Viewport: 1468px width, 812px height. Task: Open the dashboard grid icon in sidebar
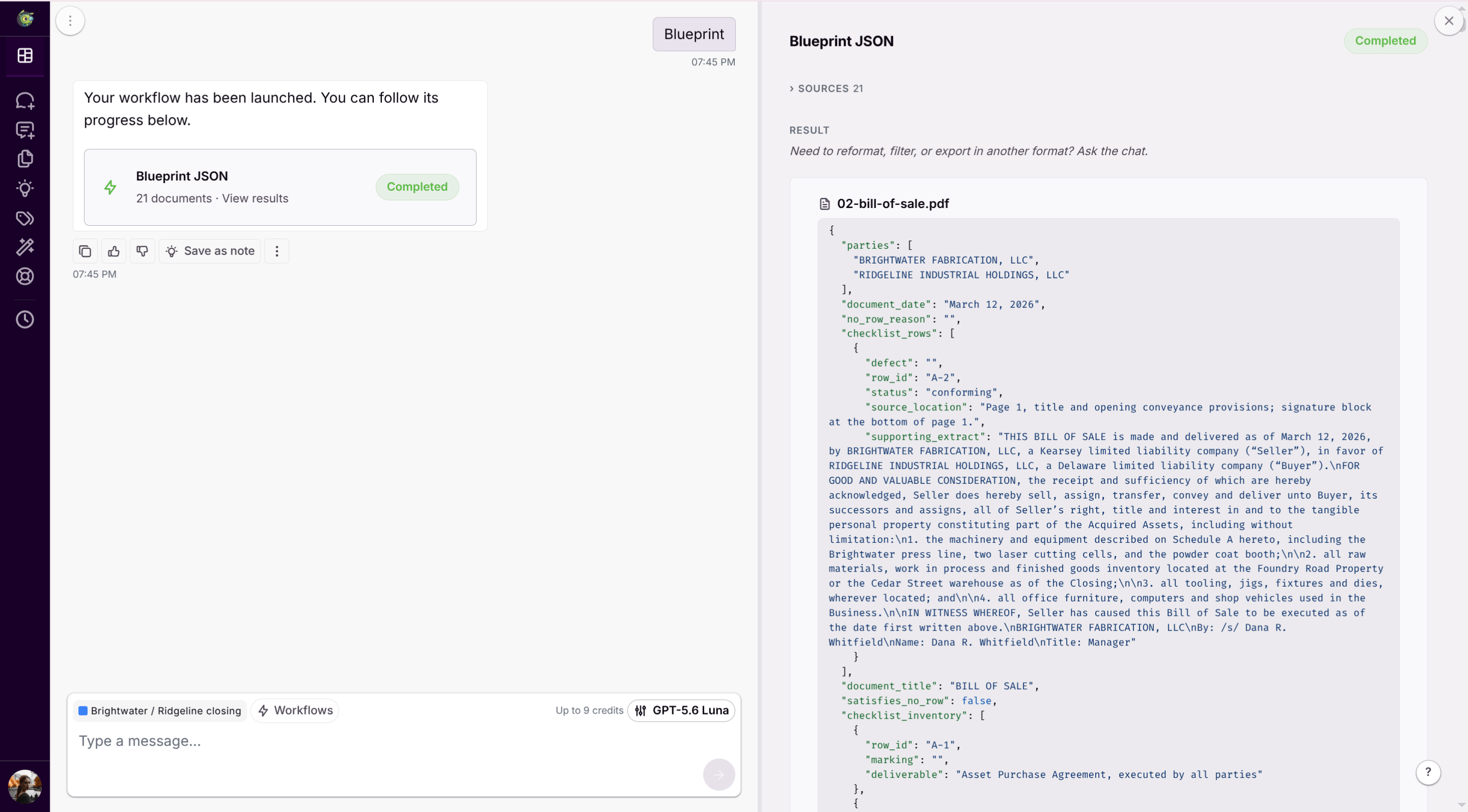click(x=25, y=55)
